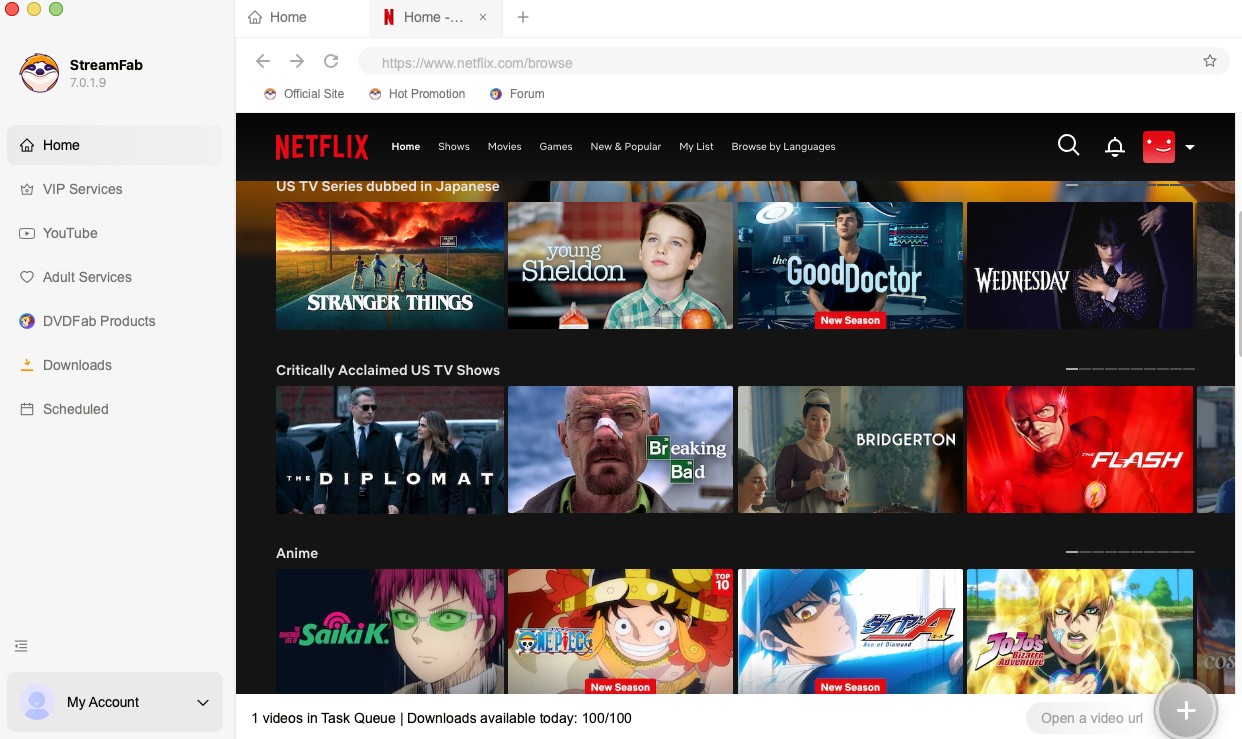Viewport: 1242px width, 739px height.
Task: Click the StreamFab sloth logo icon
Action: (39, 73)
